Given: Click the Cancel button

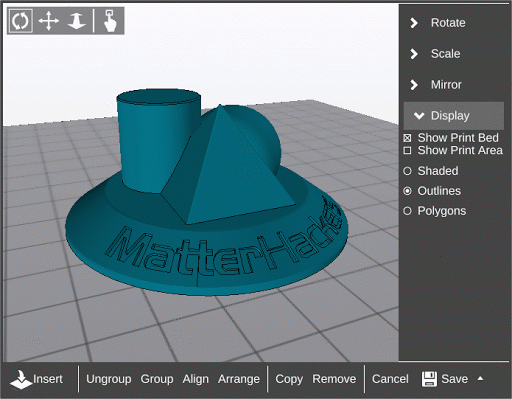Looking at the screenshot, I should point(390,379).
